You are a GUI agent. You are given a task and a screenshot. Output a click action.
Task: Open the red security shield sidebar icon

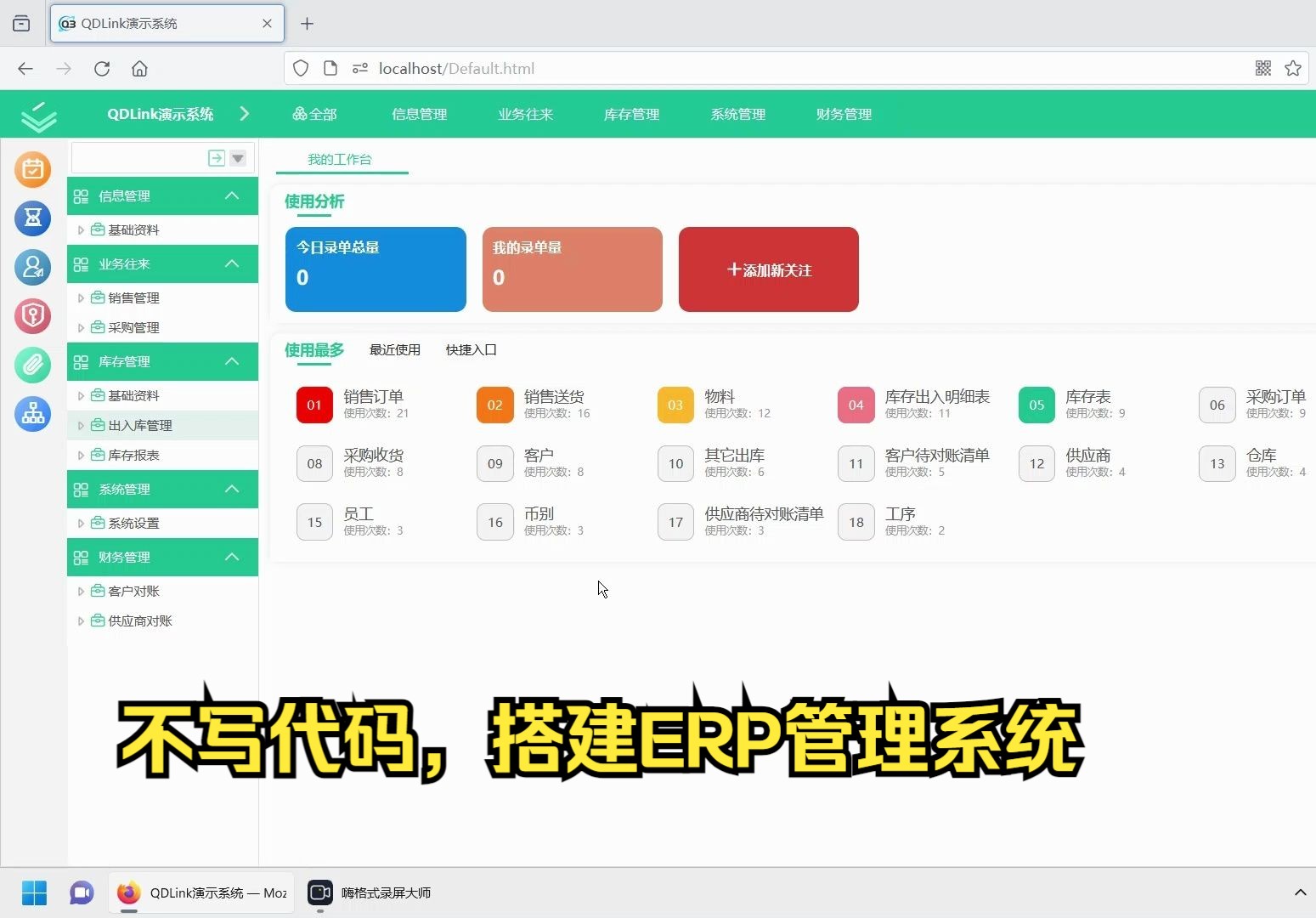tap(33, 316)
